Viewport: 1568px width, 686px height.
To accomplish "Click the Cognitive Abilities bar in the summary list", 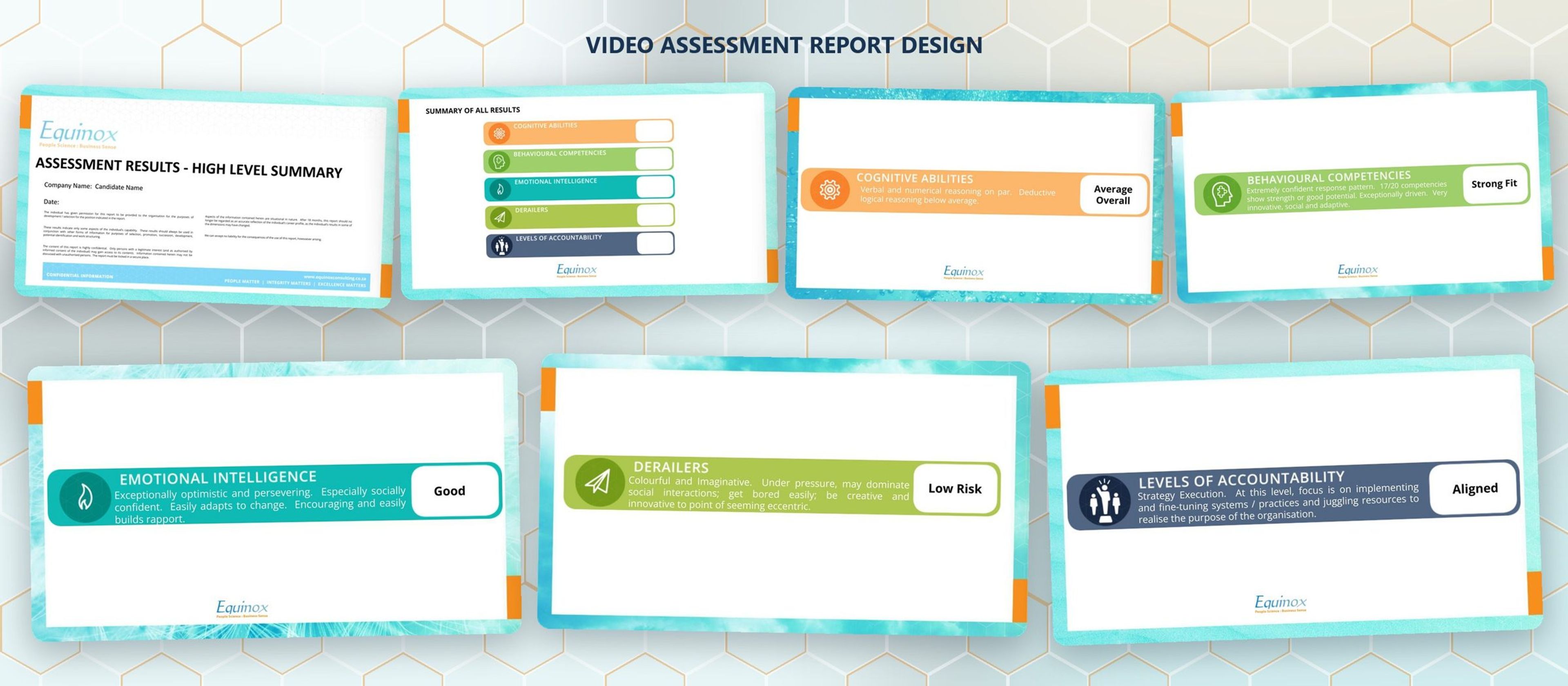I will click(x=578, y=132).
